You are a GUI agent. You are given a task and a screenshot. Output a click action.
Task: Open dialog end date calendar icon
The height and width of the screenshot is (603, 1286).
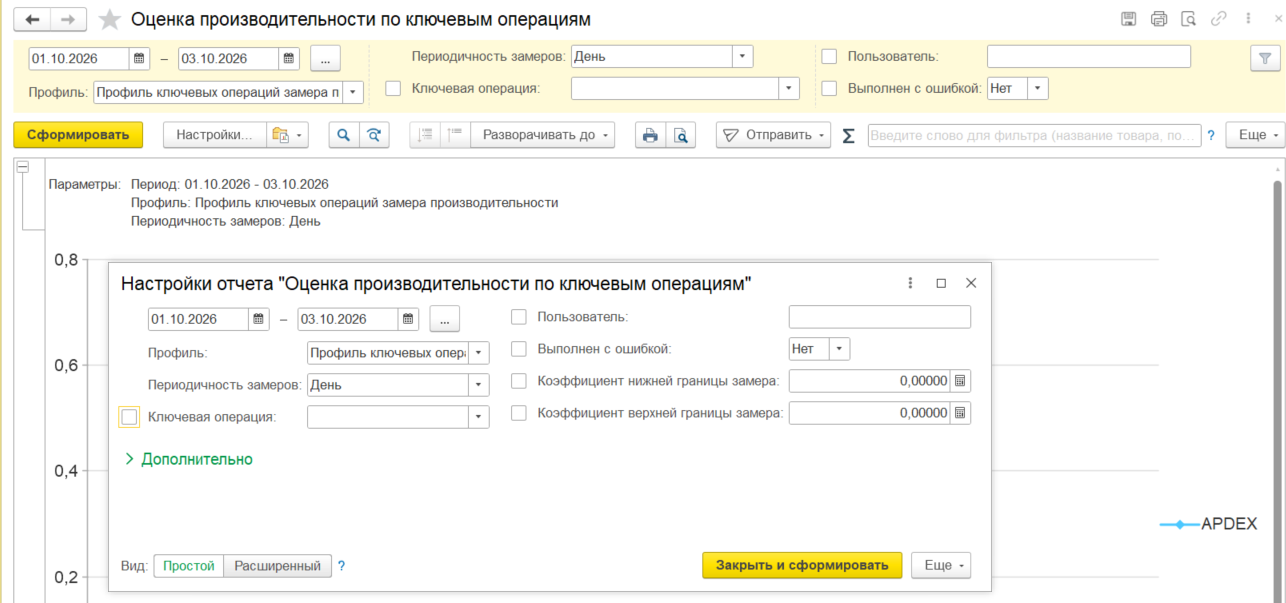tap(408, 319)
